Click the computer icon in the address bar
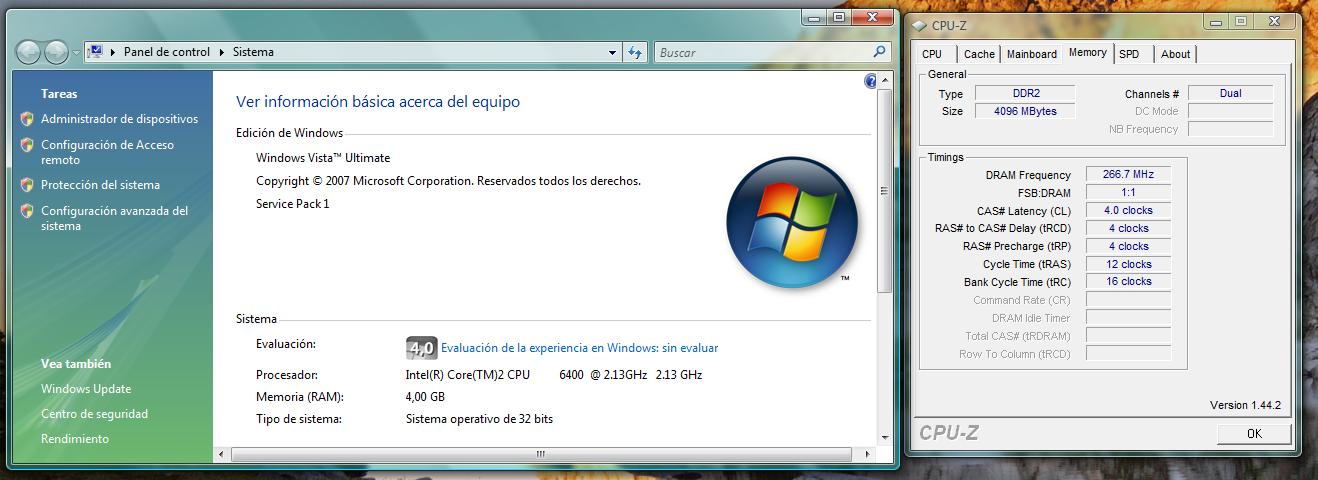This screenshot has height=480, width=1318. 95,52
